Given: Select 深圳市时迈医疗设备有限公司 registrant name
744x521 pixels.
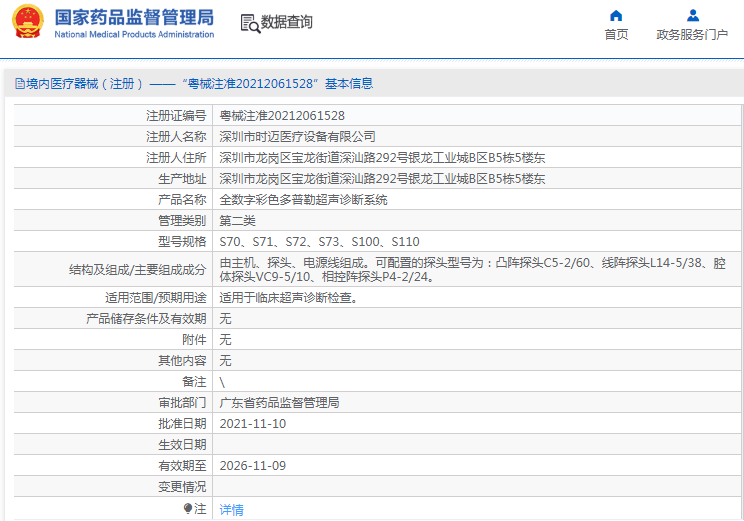Looking at the screenshot, I should (298, 137).
